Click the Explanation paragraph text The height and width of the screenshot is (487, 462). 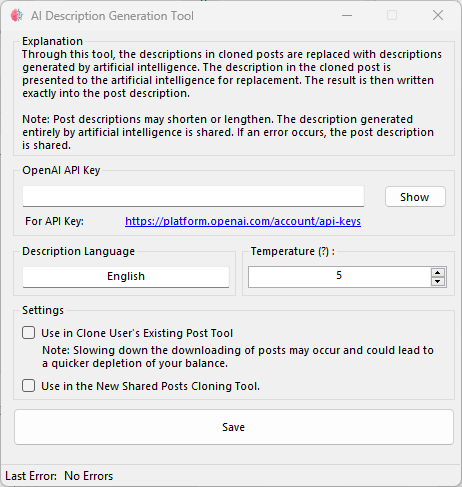coord(232,74)
